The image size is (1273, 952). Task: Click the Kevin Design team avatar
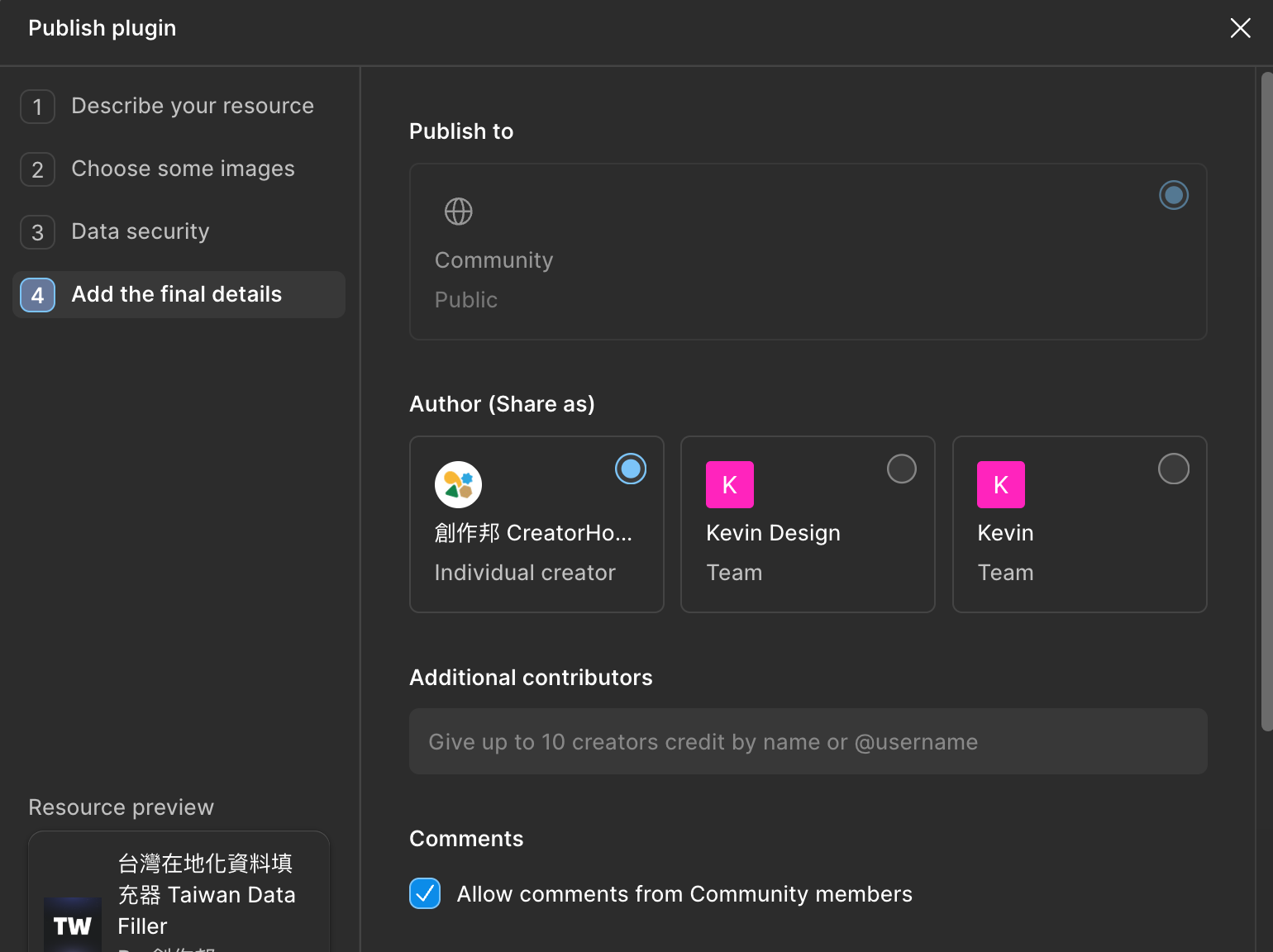[x=729, y=484]
